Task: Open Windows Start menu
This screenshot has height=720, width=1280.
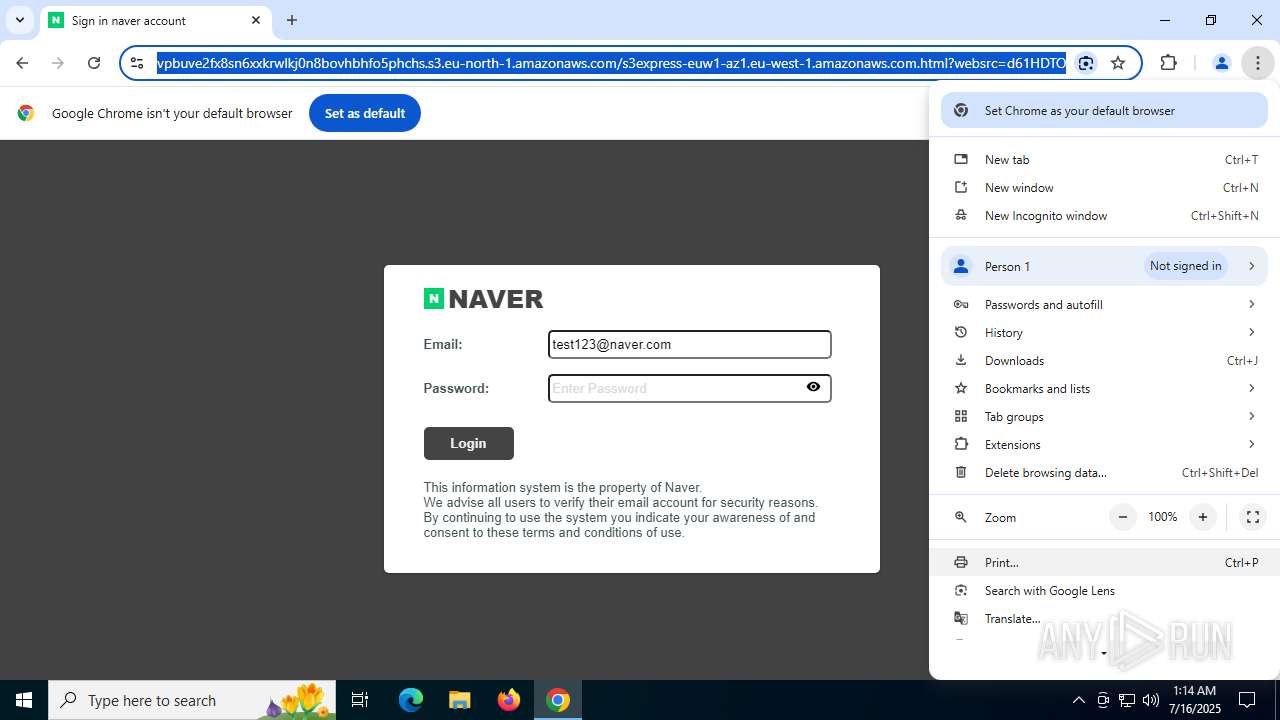Action: pos(24,700)
